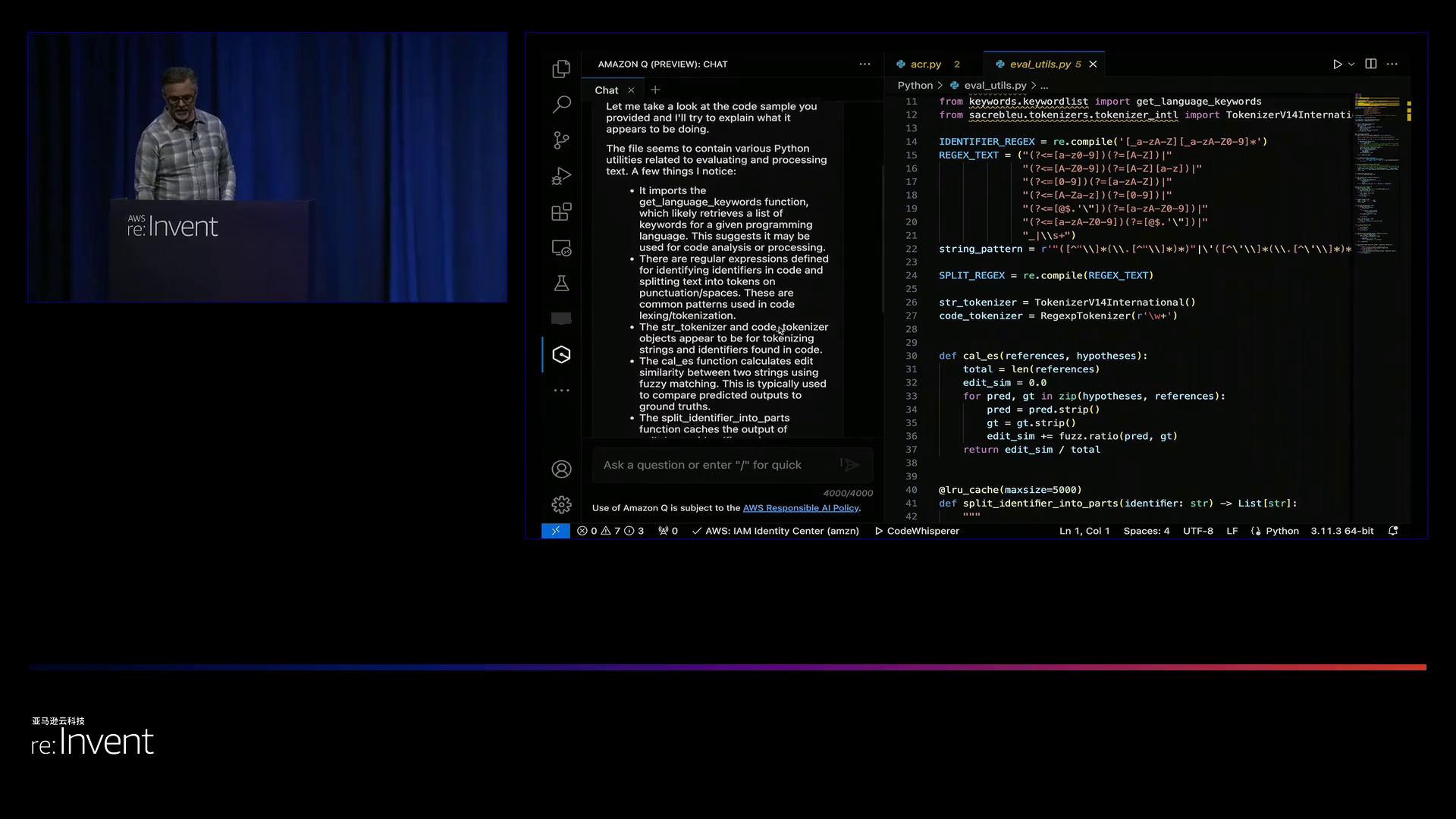Open Run and Debug view

pos(561,176)
